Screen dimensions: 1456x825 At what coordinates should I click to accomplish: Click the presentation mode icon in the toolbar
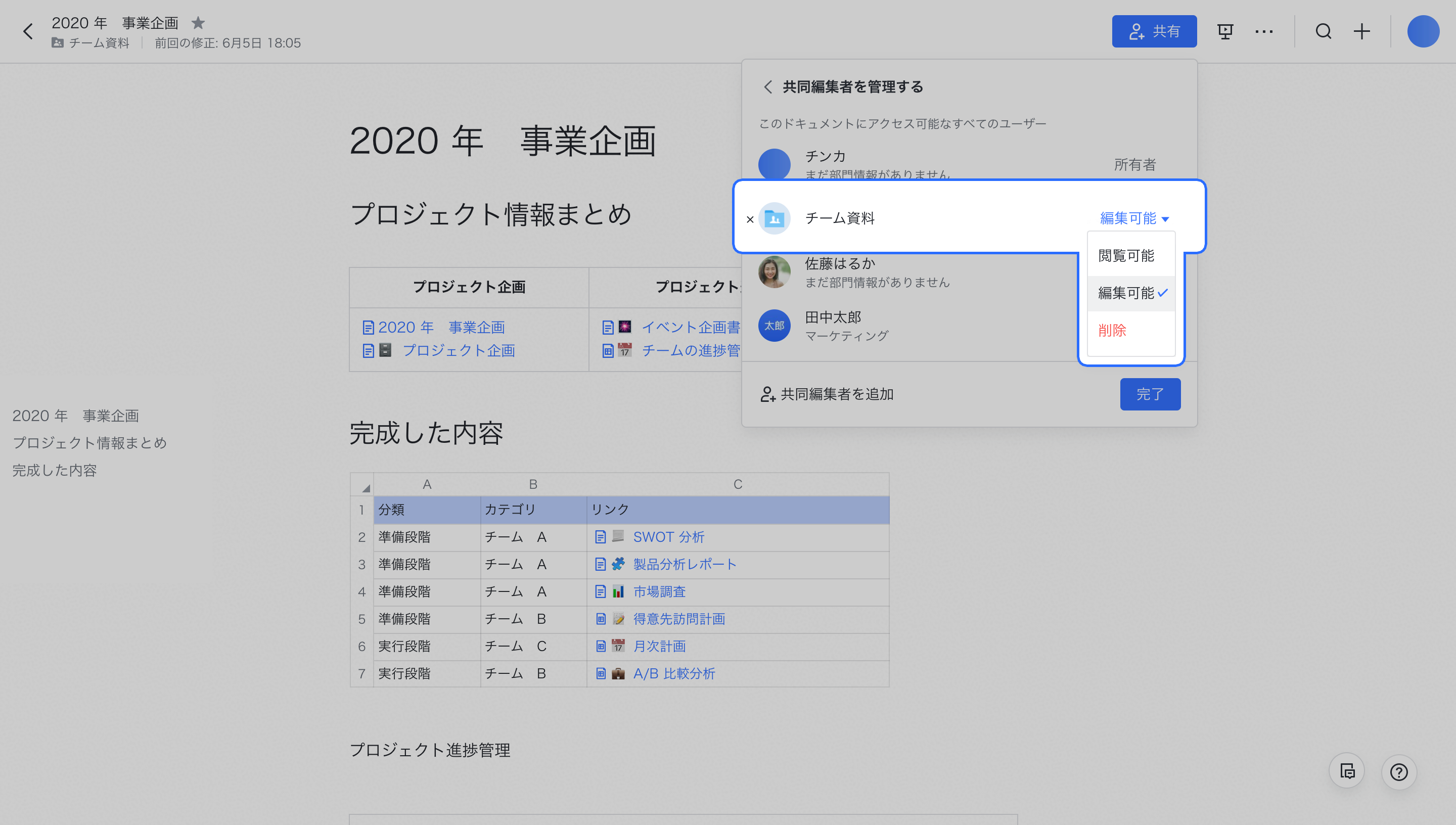(x=1225, y=31)
